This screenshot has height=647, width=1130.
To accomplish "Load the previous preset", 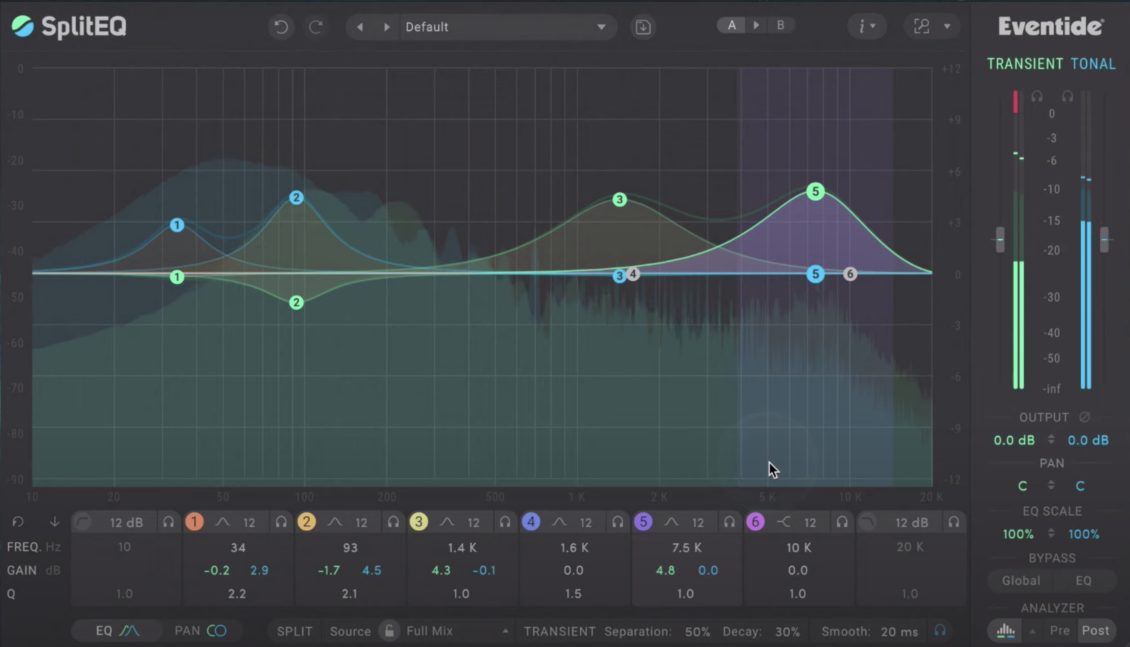I will 360,27.
